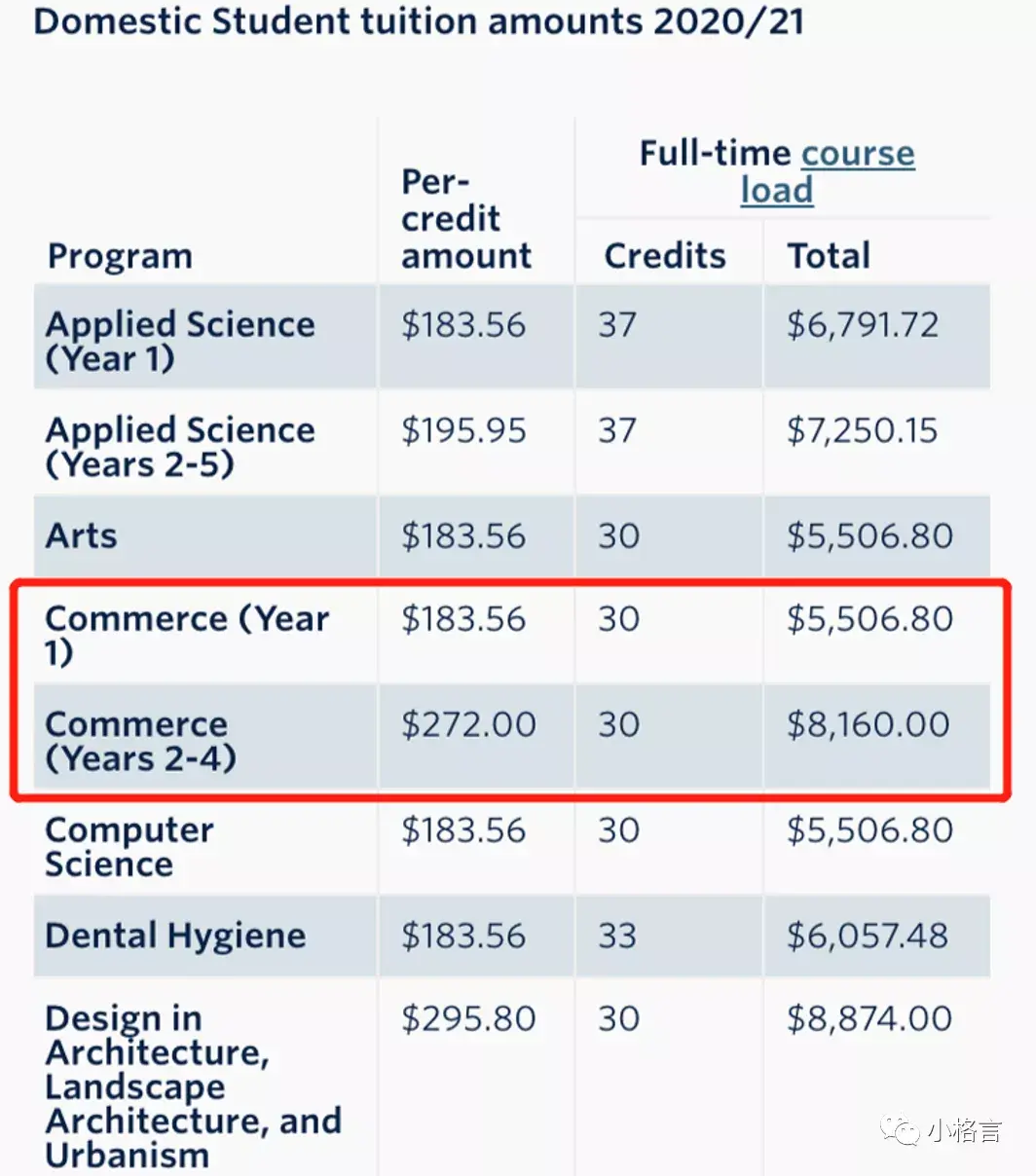This screenshot has width=1036, height=1176.
Task: Select the Arts program row
Action: pos(82,535)
